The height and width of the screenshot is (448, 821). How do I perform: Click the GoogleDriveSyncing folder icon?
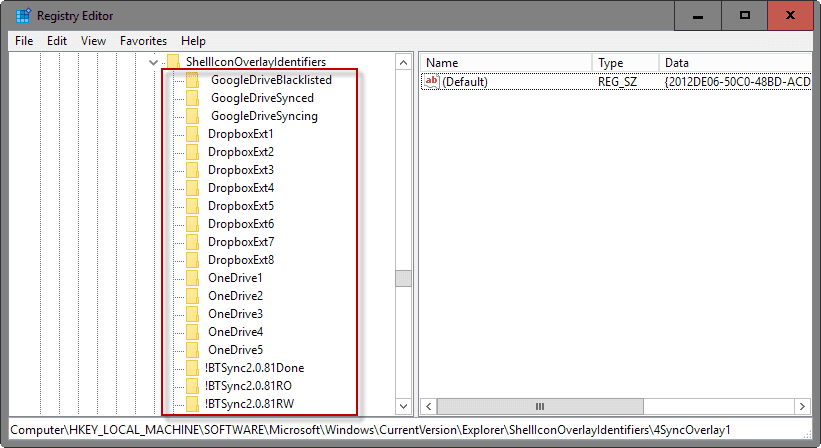click(x=192, y=116)
